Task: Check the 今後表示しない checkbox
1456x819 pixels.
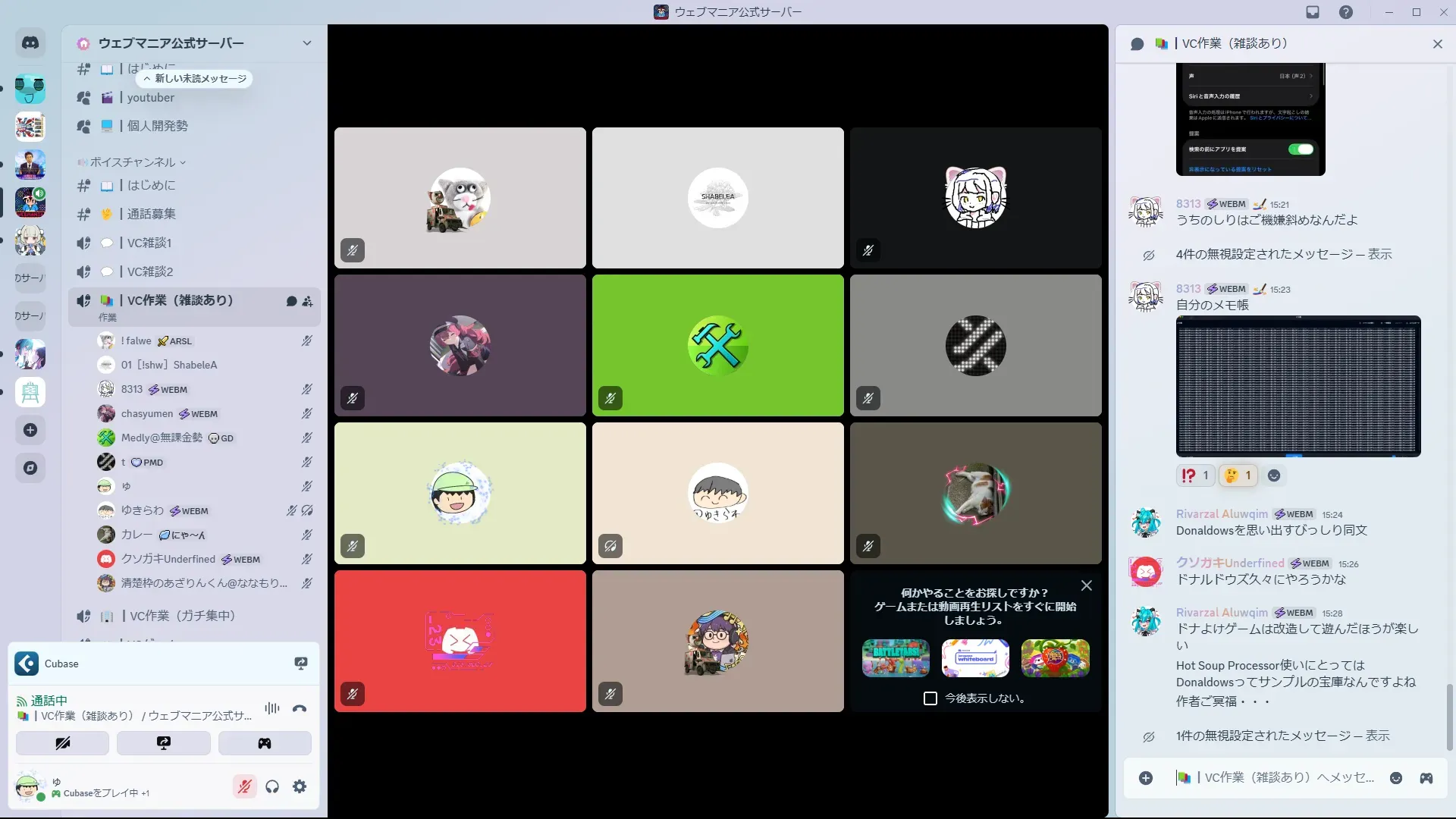Action: click(x=930, y=698)
